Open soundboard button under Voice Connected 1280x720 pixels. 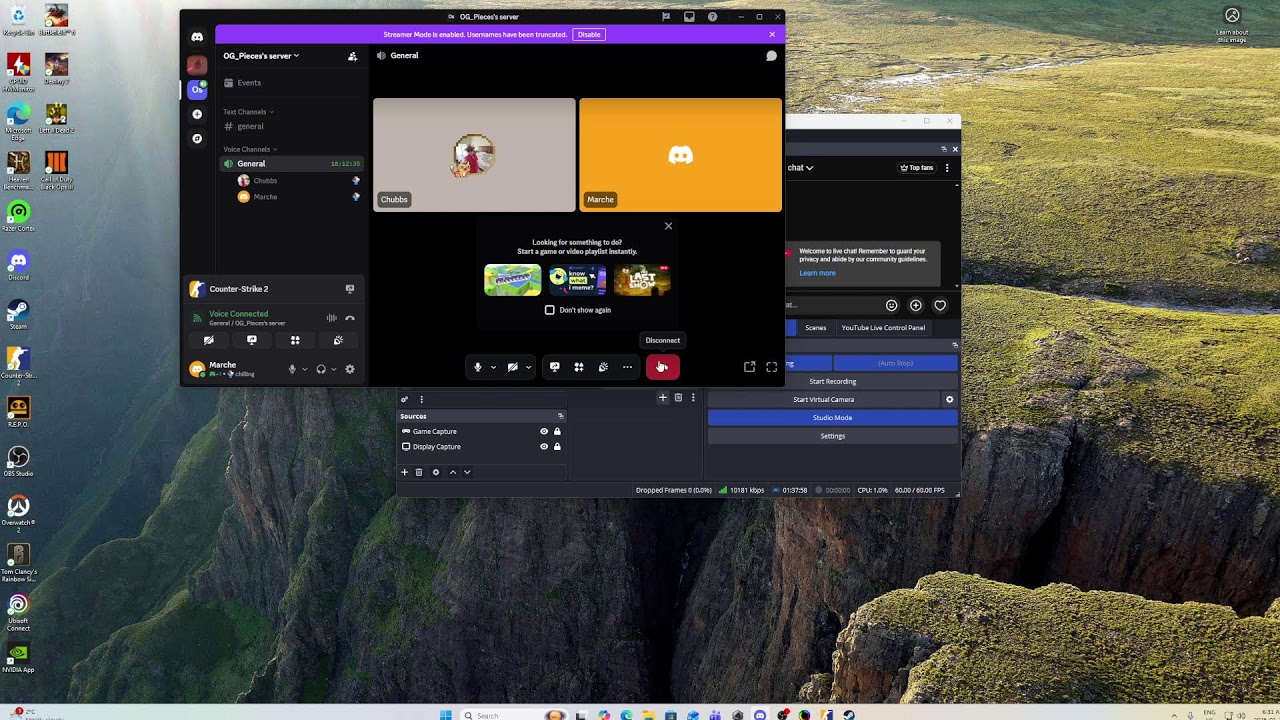coord(338,340)
